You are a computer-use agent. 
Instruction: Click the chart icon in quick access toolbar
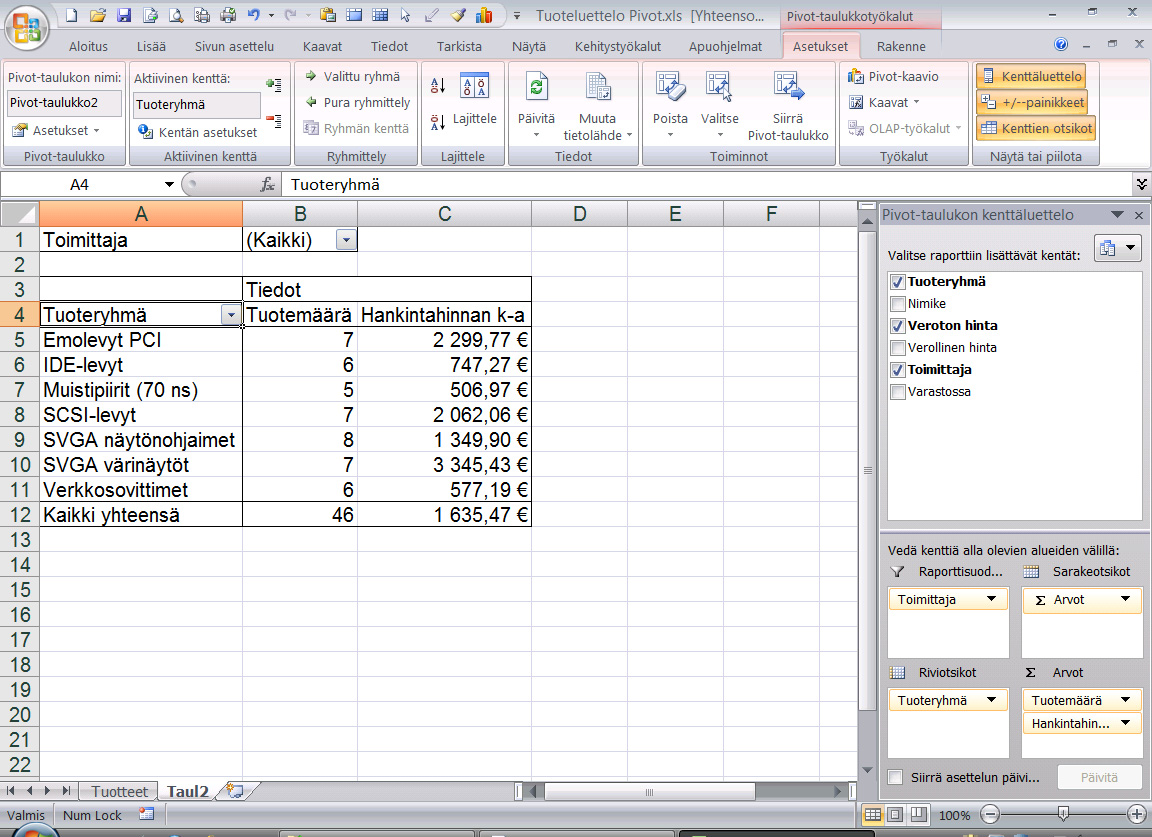tap(483, 15)
